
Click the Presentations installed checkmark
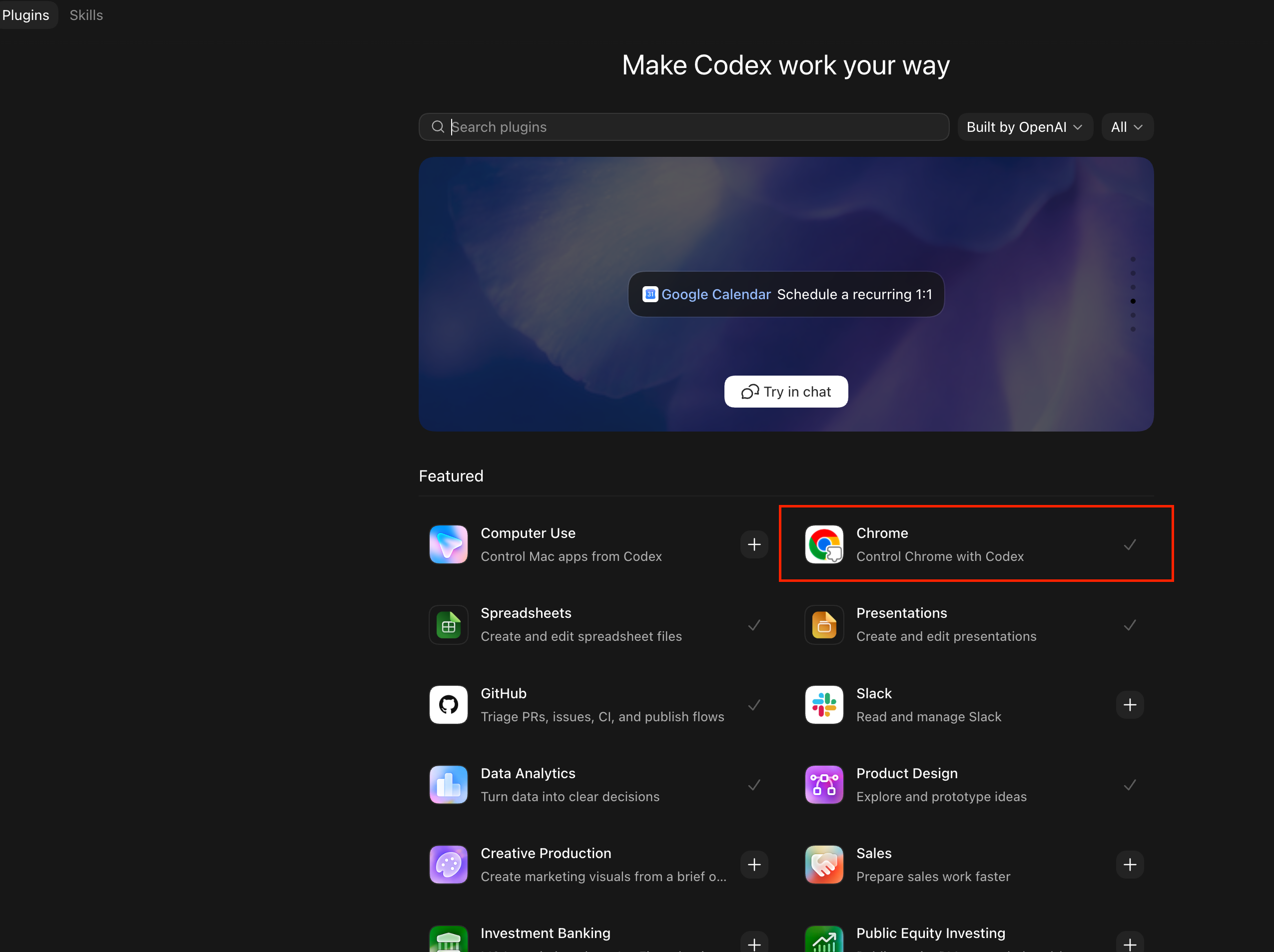(1130, 625)
